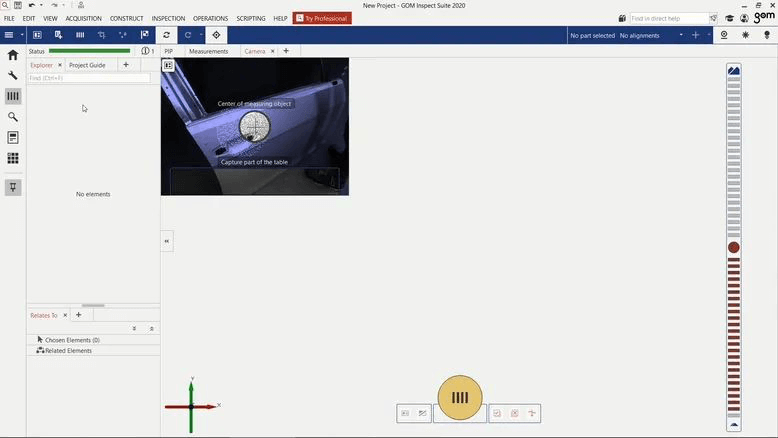Click the crop selection toolbar icon
Viewport: 778px width, 438px height.
(x=102, y=35)
